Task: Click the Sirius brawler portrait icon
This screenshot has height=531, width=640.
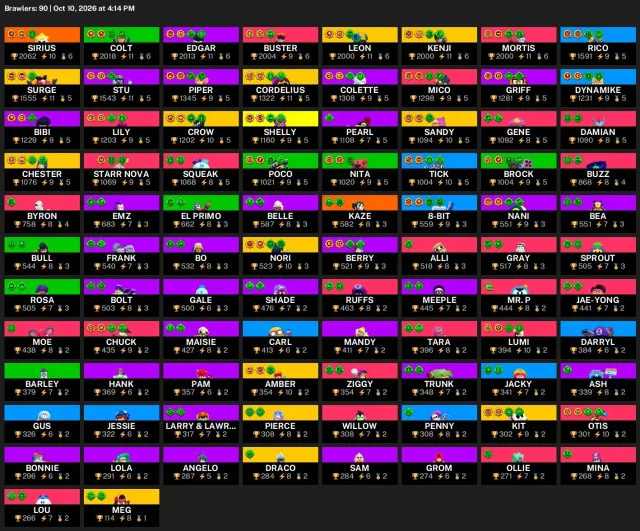Action: pyautogui.click(x=42, y=37)
